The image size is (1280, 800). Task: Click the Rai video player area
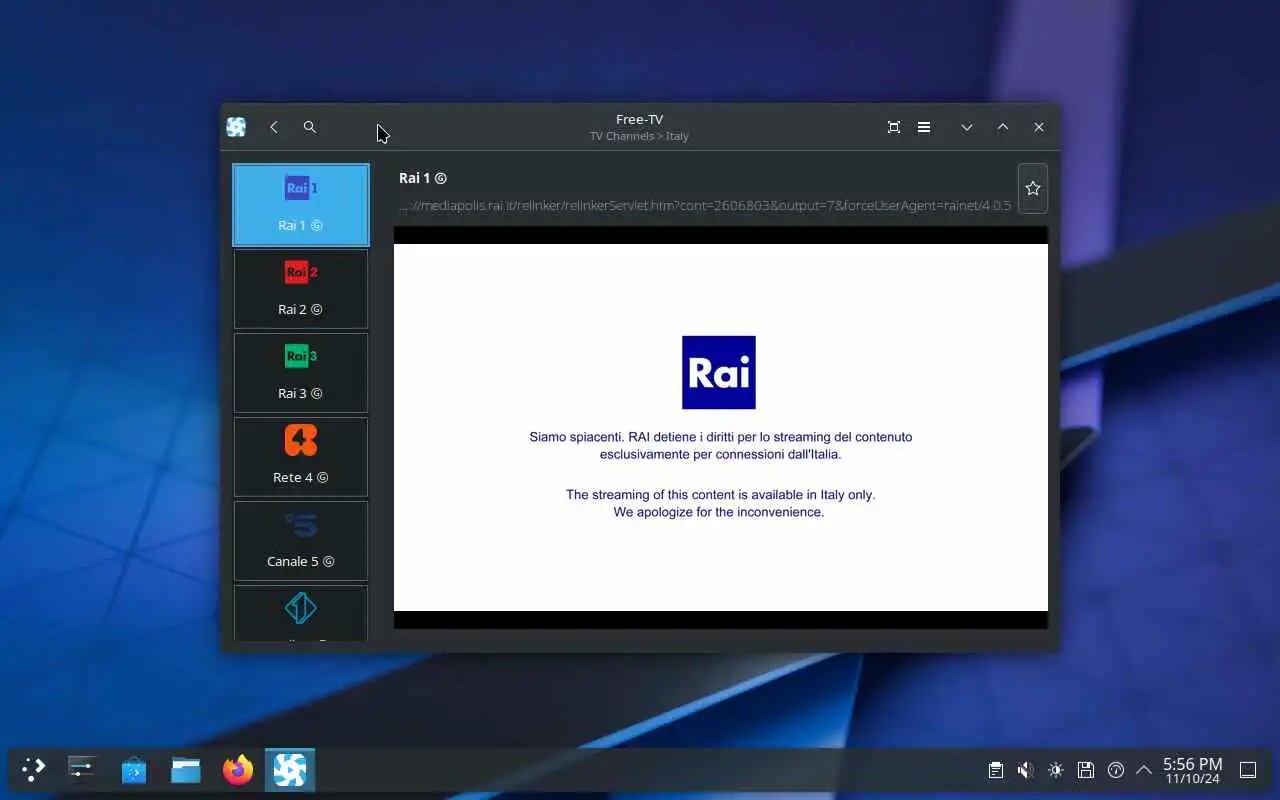pyautogui.click(x=721, y=427)
